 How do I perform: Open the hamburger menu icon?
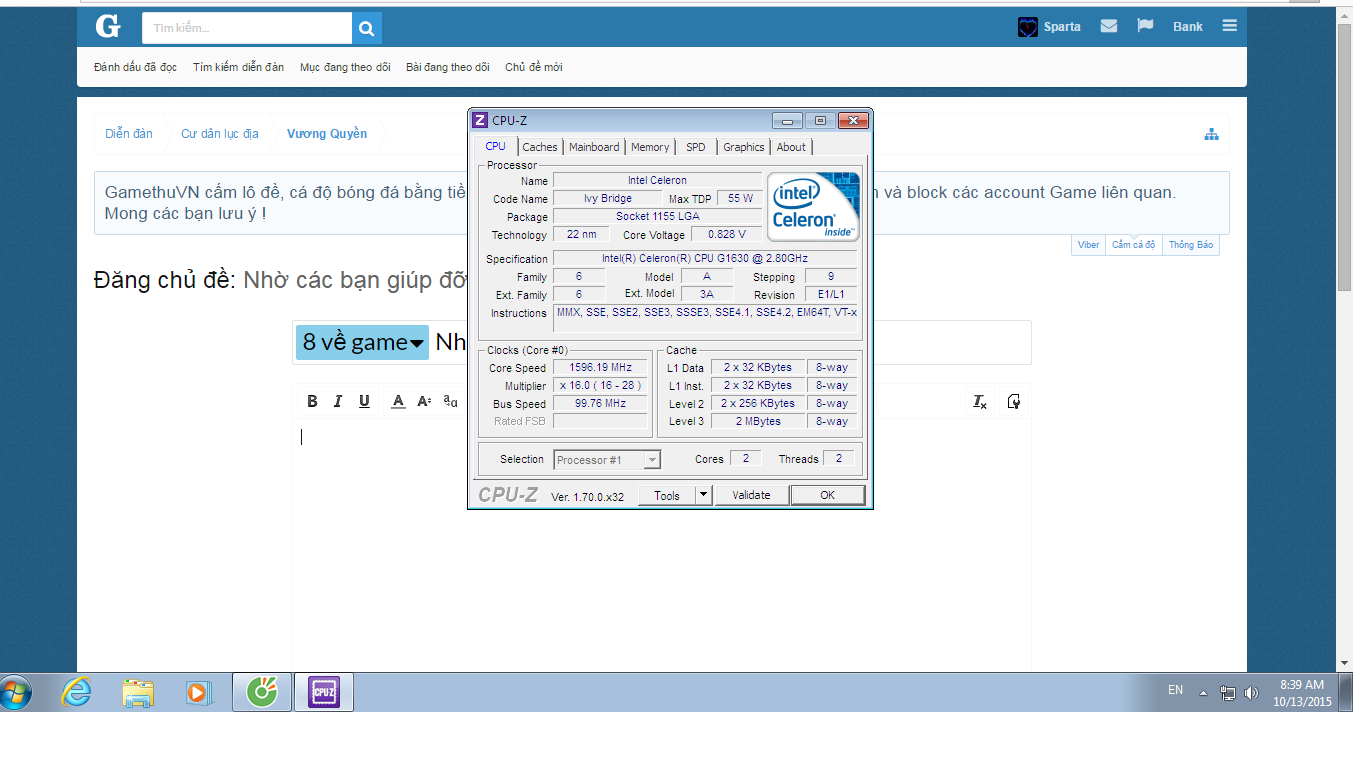point(1229,26)
